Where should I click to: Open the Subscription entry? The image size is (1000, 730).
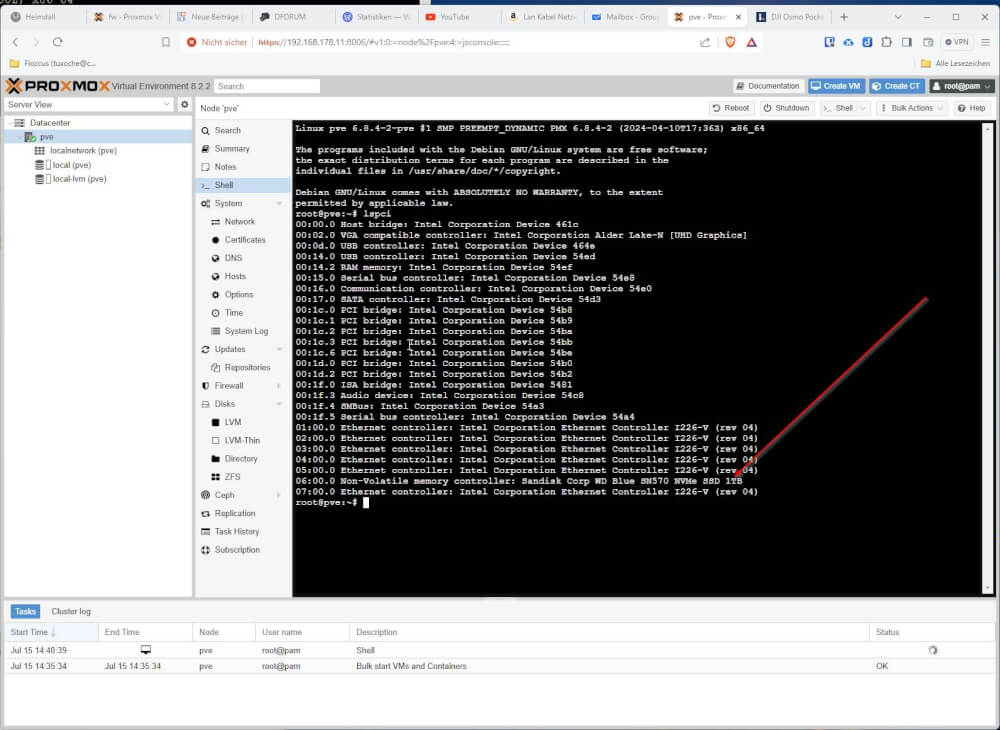237,550
